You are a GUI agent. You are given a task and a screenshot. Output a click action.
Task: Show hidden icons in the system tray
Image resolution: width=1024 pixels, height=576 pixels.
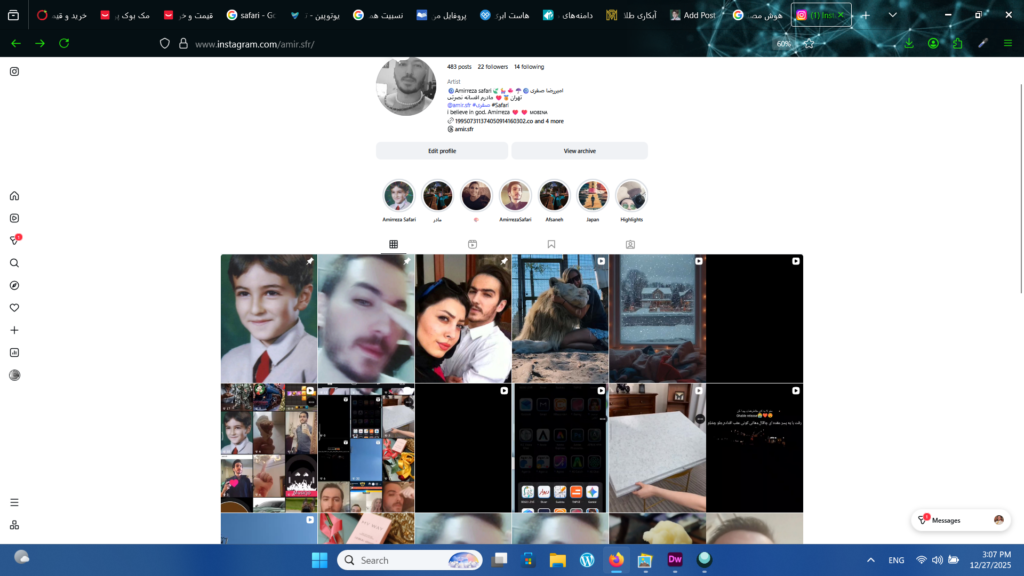coord(870,560)
